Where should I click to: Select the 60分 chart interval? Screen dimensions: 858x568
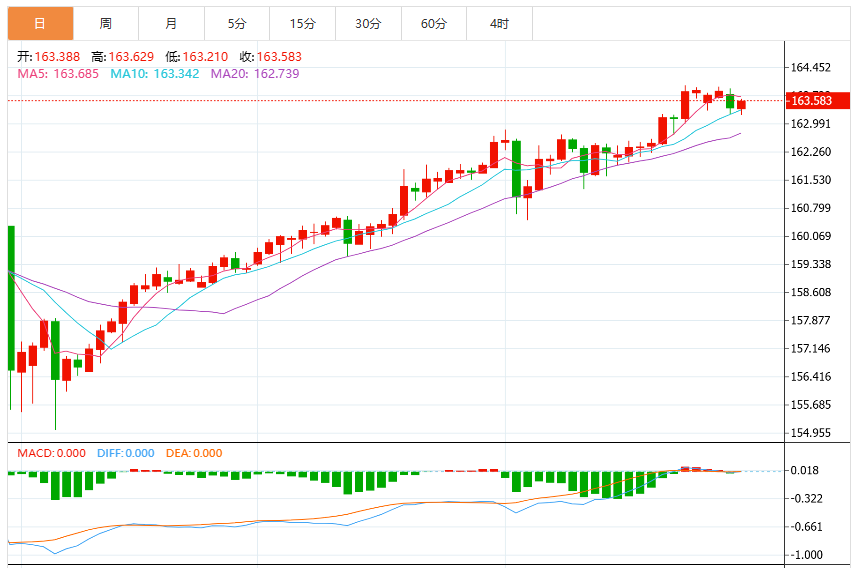tap(434, 24)
